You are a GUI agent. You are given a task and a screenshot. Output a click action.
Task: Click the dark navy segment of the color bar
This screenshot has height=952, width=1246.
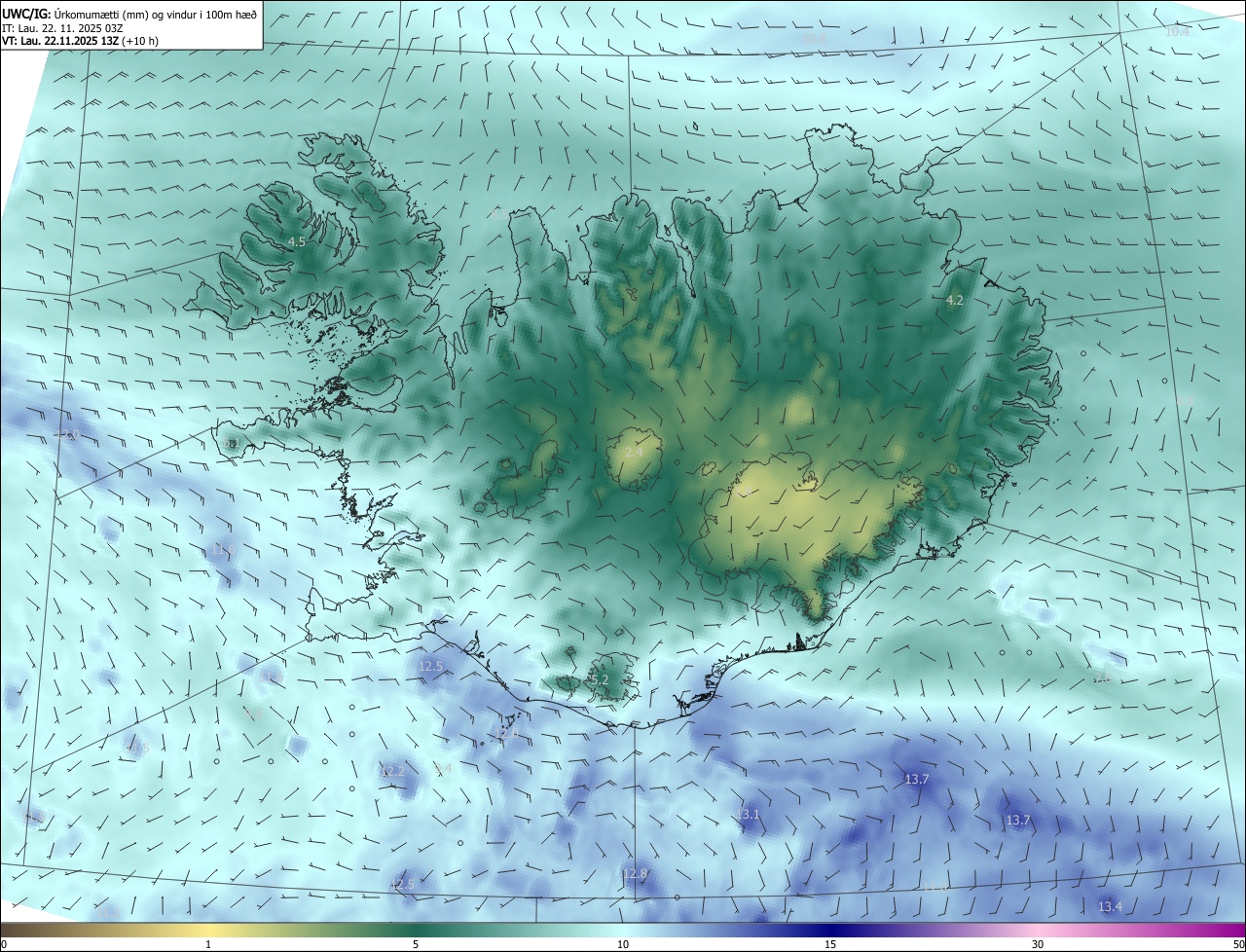tap(830, 930)
